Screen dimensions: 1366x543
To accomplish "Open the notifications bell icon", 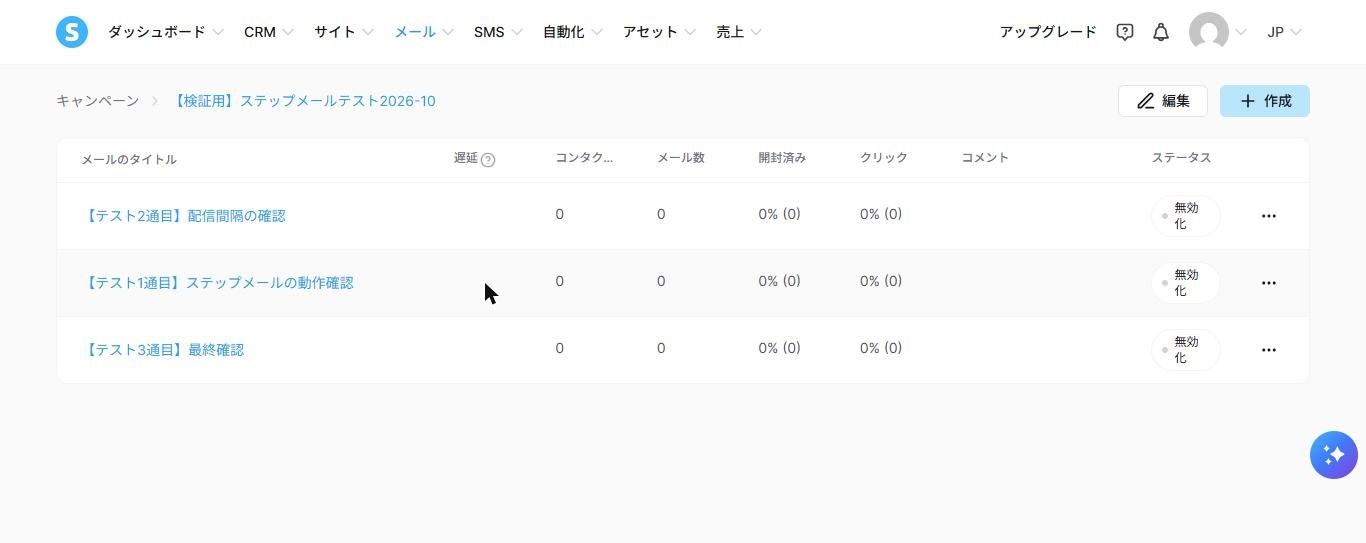I will click(x=1161, y=32).
